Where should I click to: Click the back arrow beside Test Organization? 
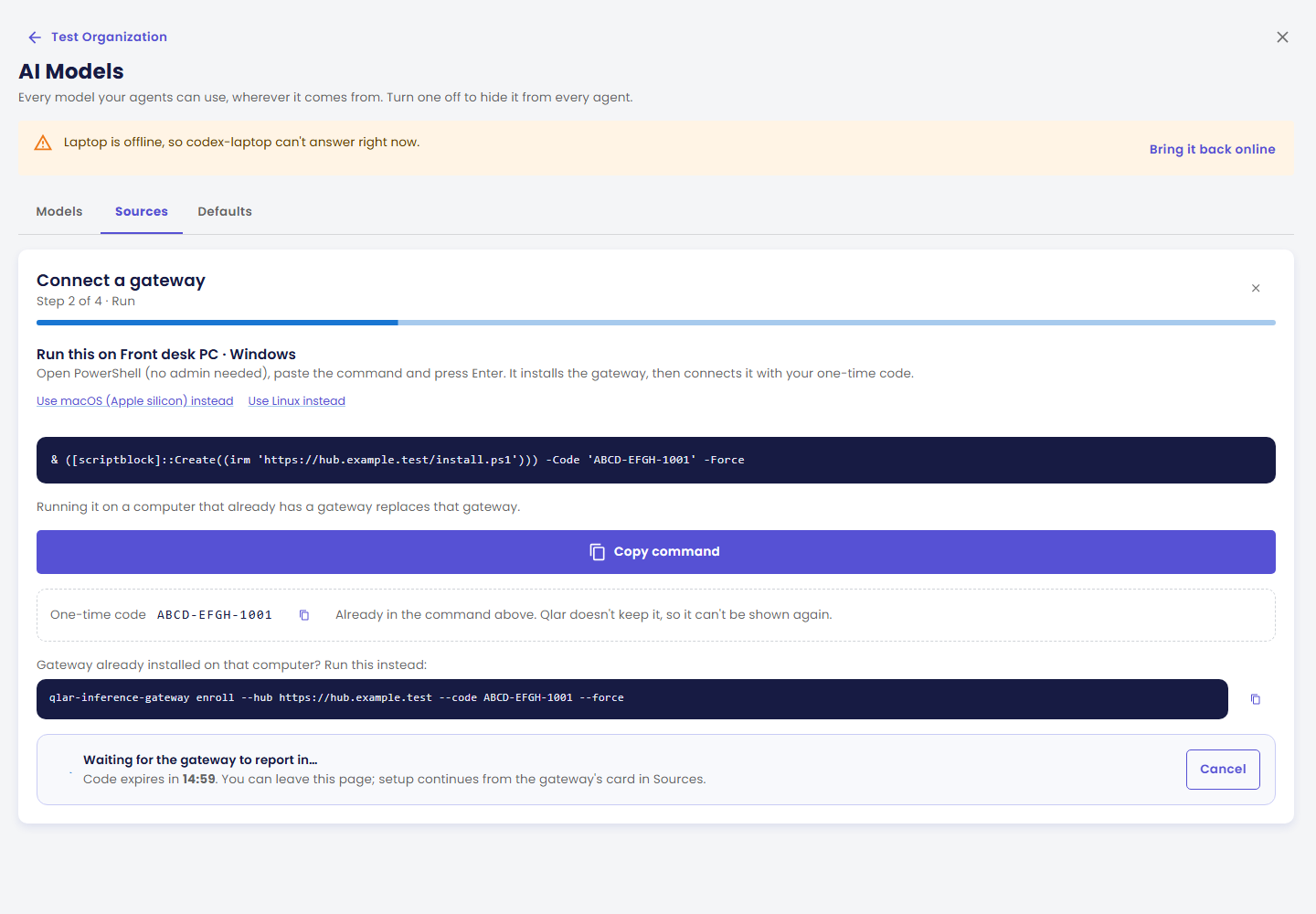tap(35, 37)
